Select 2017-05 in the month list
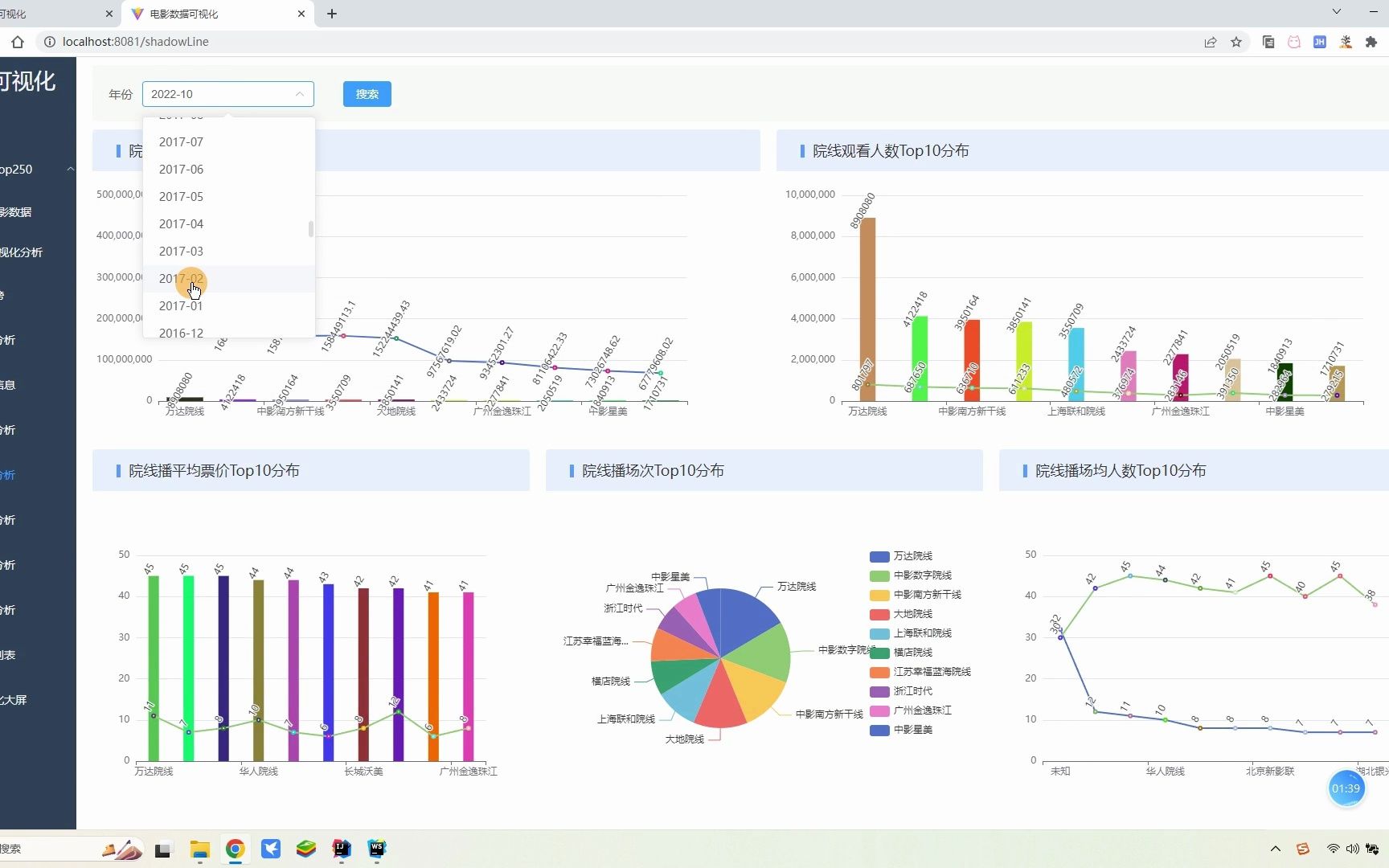The image size is (1389, 868). click(x=228, y=197)
